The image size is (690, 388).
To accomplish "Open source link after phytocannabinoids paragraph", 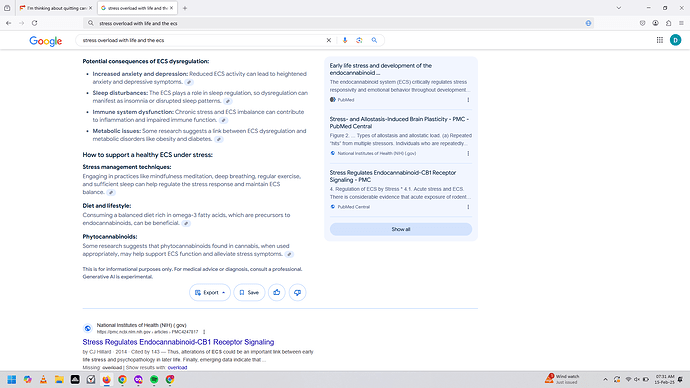I will [289, 254].
